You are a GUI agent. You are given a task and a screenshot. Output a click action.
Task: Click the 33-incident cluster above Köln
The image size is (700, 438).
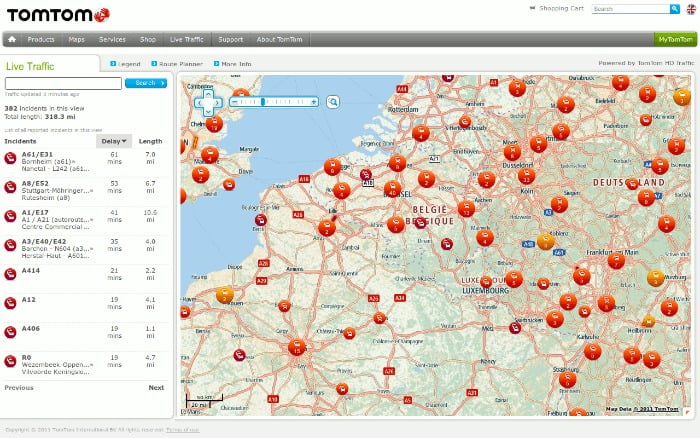(527, 176)
